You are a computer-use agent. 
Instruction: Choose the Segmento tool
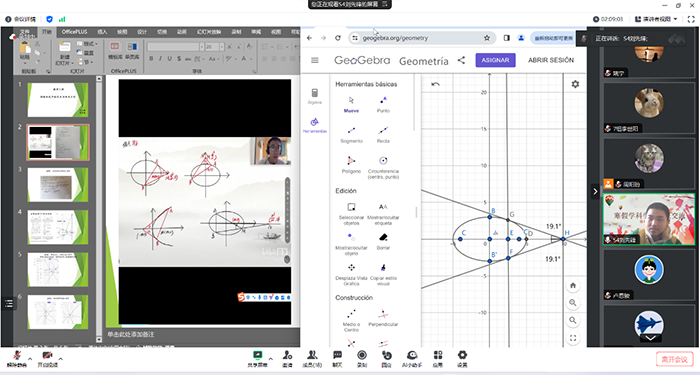(x=351, y=134)
